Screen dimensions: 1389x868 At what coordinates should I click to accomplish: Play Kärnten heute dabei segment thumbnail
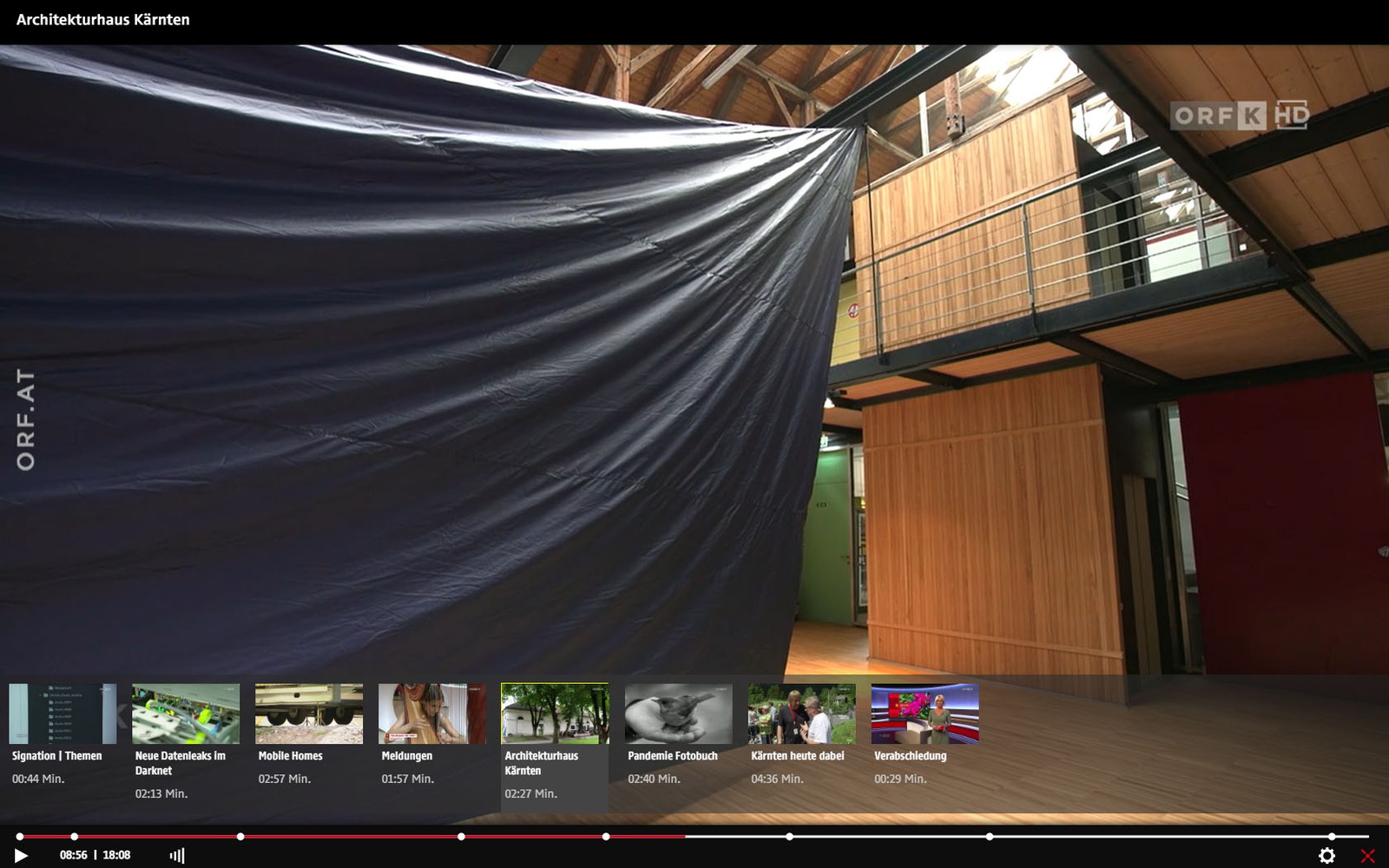[x=801, y=713]
